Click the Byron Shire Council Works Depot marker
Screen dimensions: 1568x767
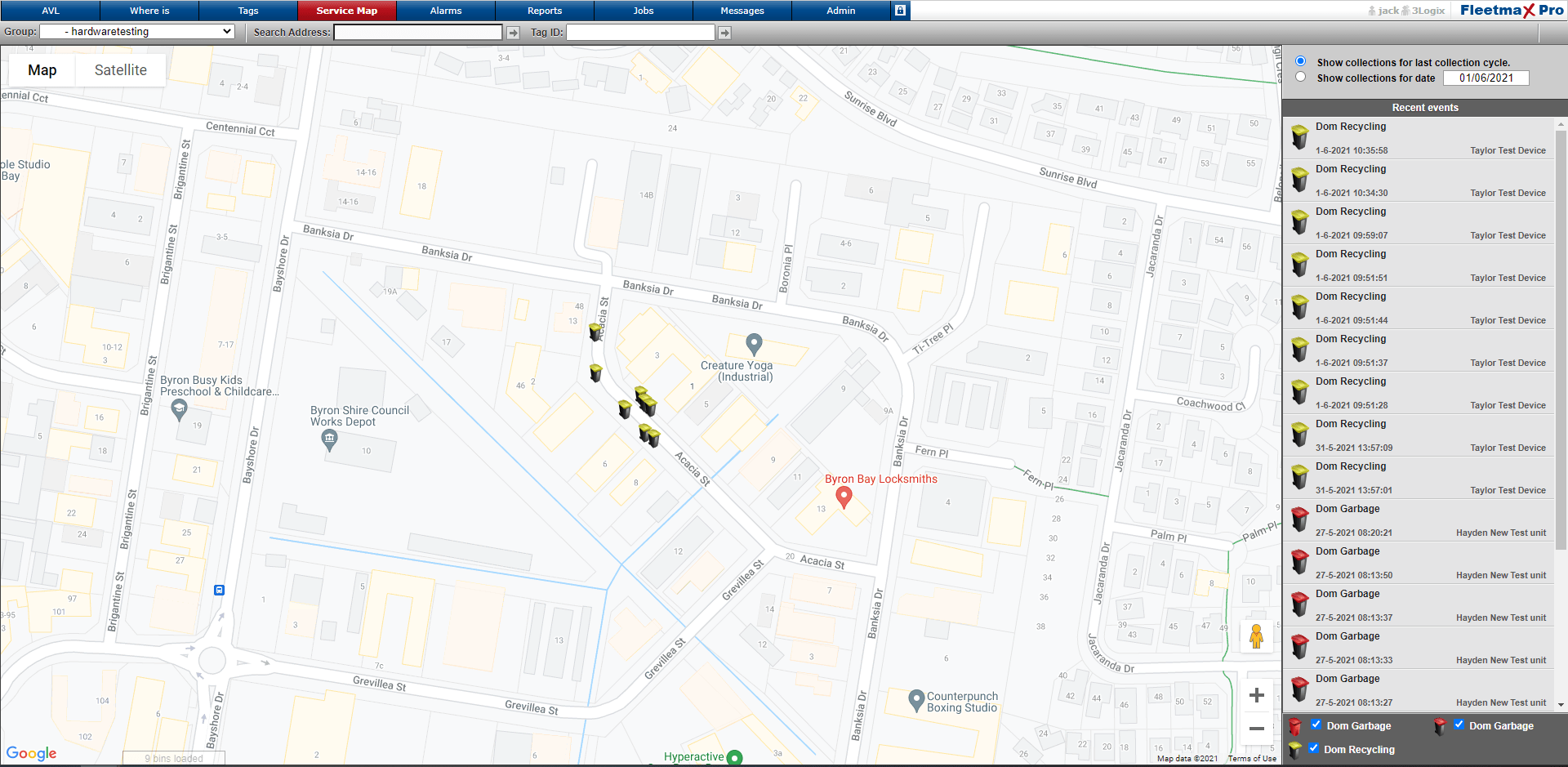tap(329, 440)
